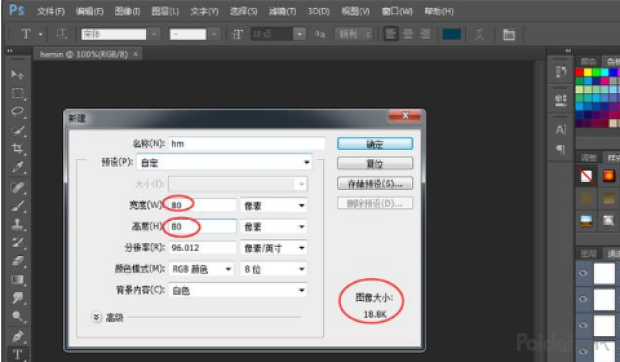Open the Character panel icon
The height and width of the screenshot is (362, 620).
(560, 130)
